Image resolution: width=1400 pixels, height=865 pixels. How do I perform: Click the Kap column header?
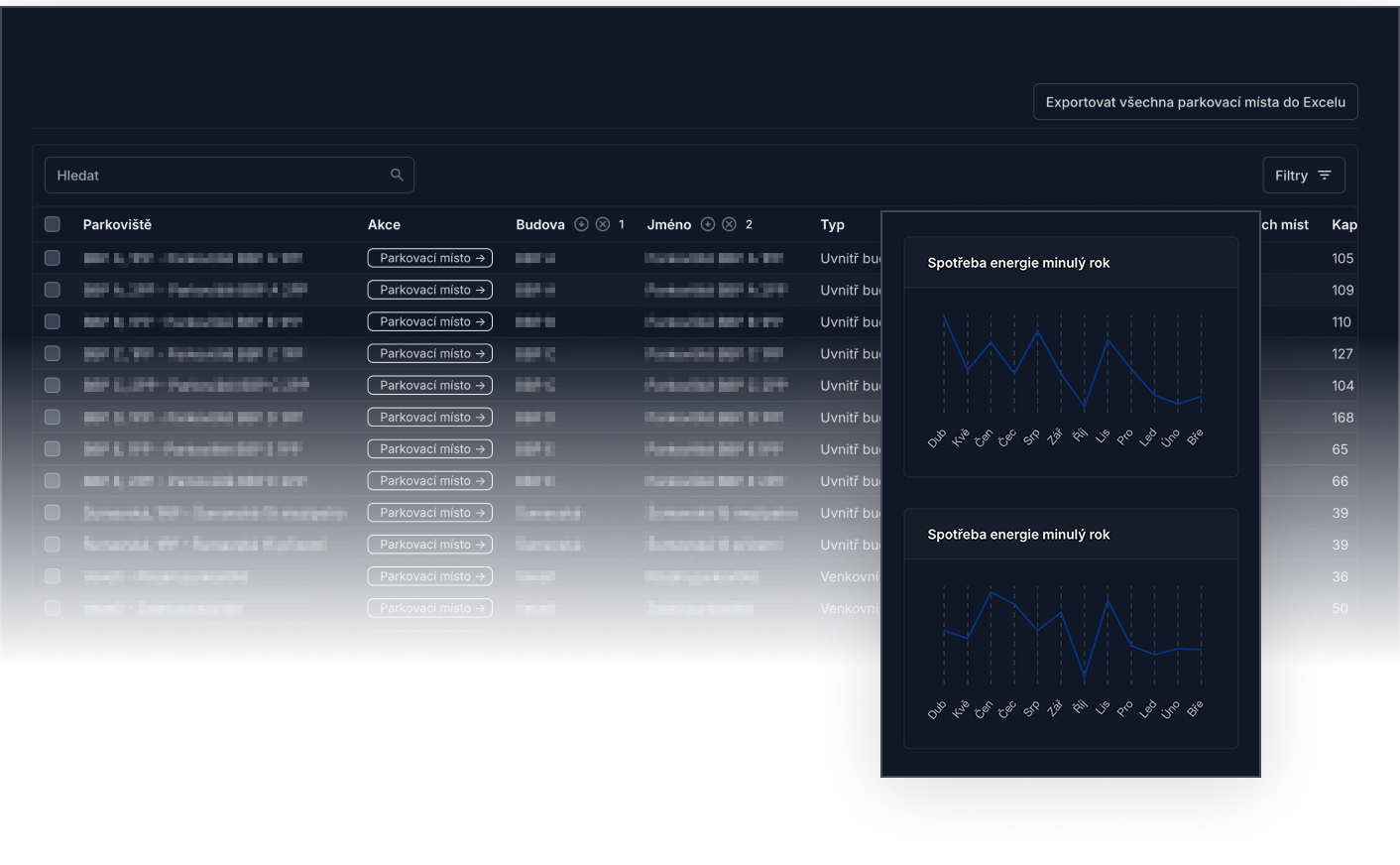(1343, 225)
